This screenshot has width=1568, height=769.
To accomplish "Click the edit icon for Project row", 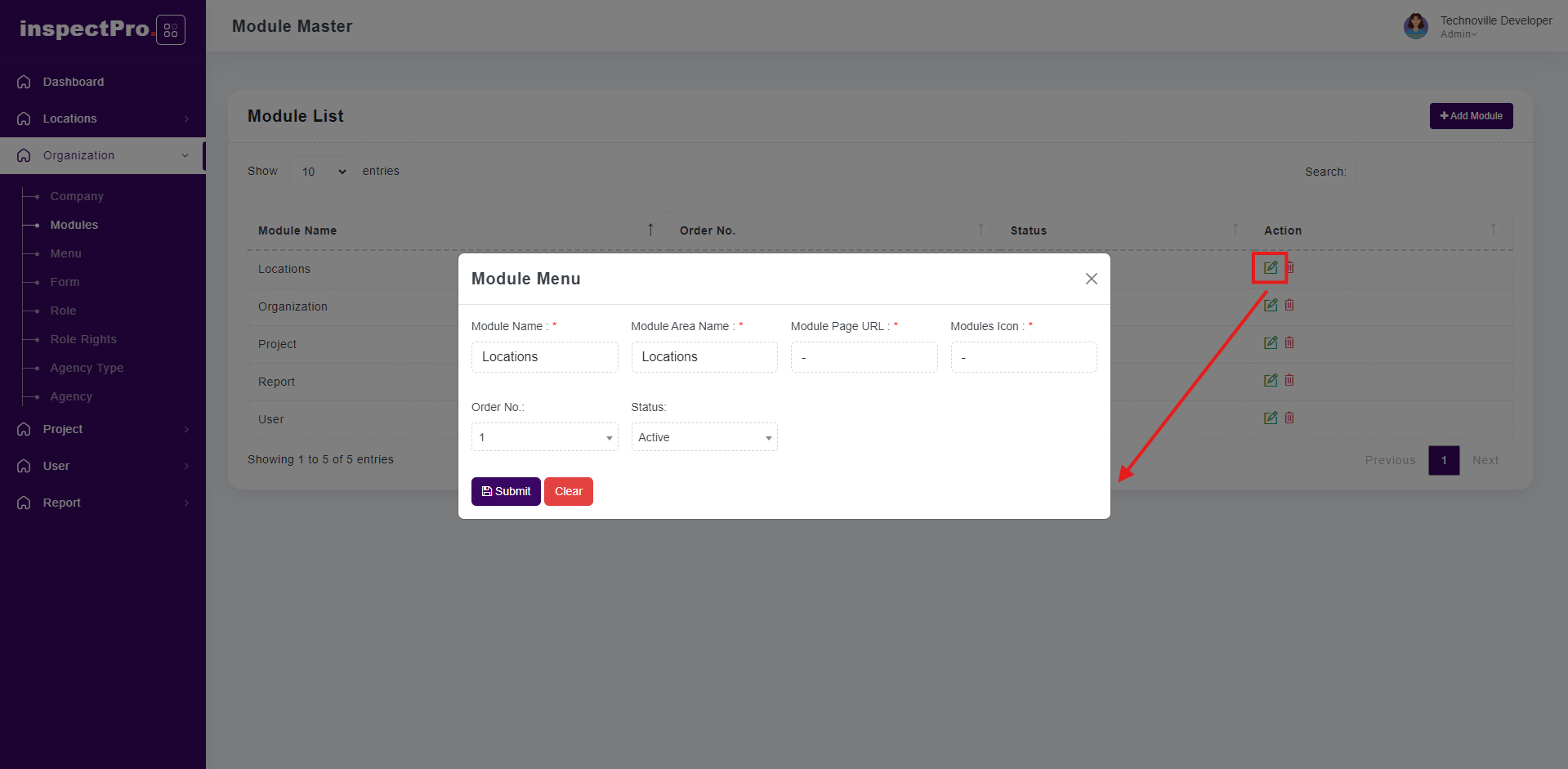I will pos(1270,343).
